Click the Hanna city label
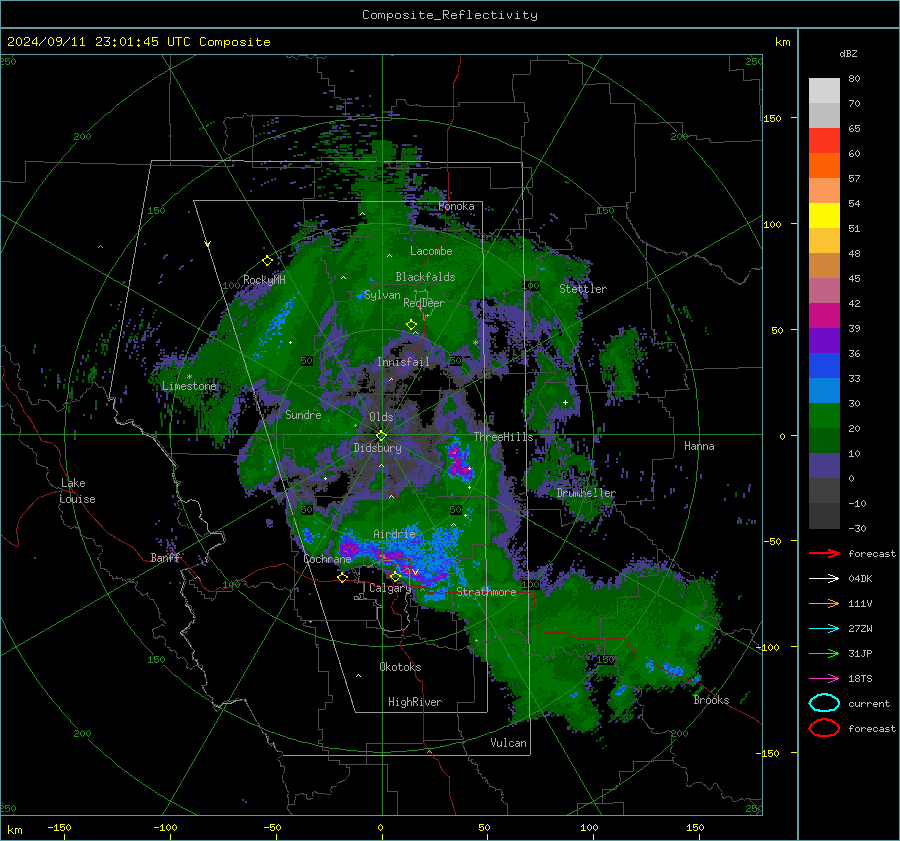 (699, 446)
